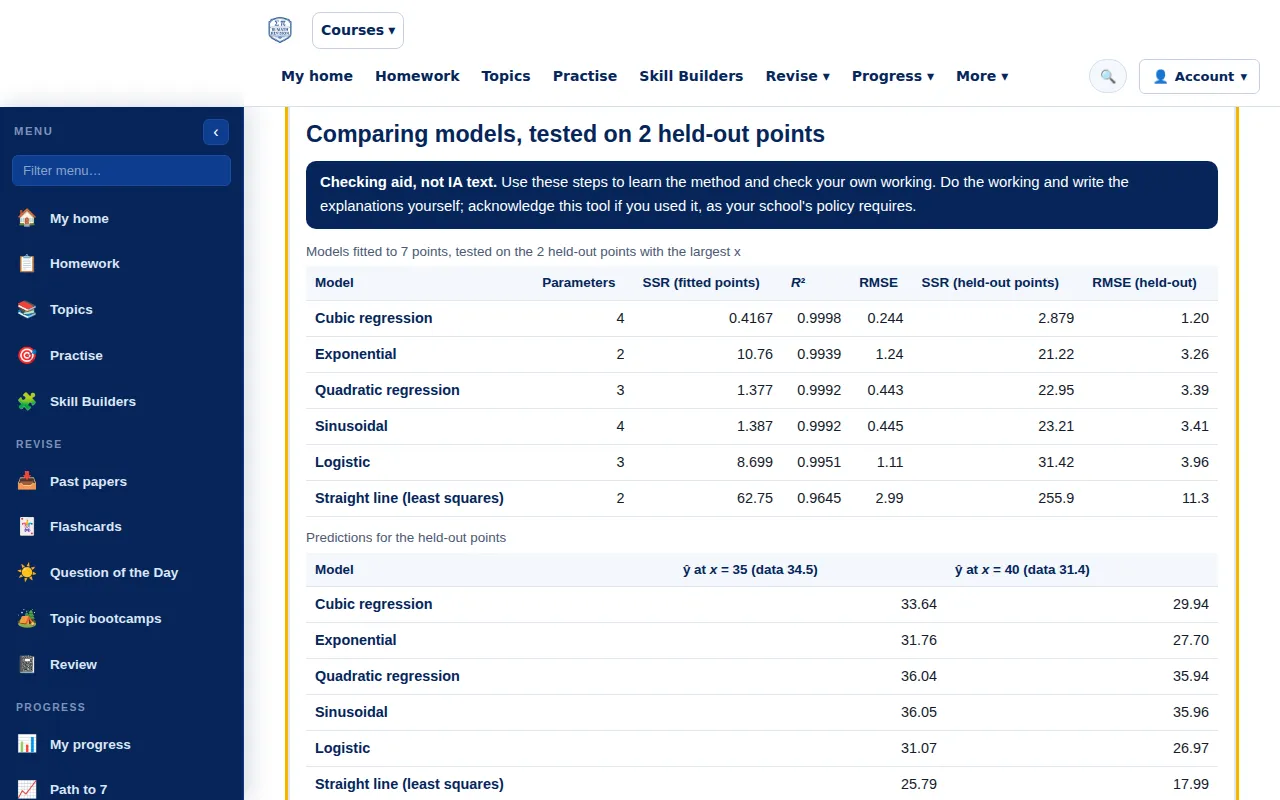Click the SSR (held-out points) column header
The height and width of the screenshot is (800, 1280).
click(990, 283)
